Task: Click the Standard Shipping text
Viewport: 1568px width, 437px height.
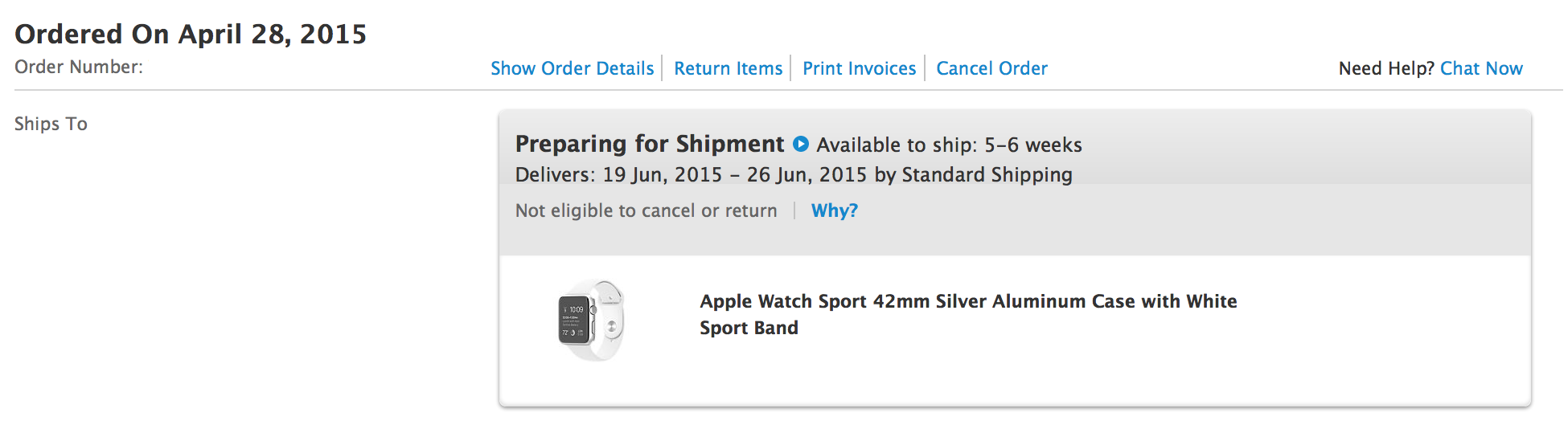Action: 987,174
